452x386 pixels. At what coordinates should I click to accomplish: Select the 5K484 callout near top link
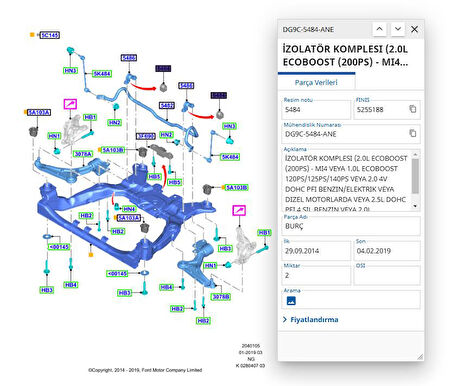[x=102, y=74]
